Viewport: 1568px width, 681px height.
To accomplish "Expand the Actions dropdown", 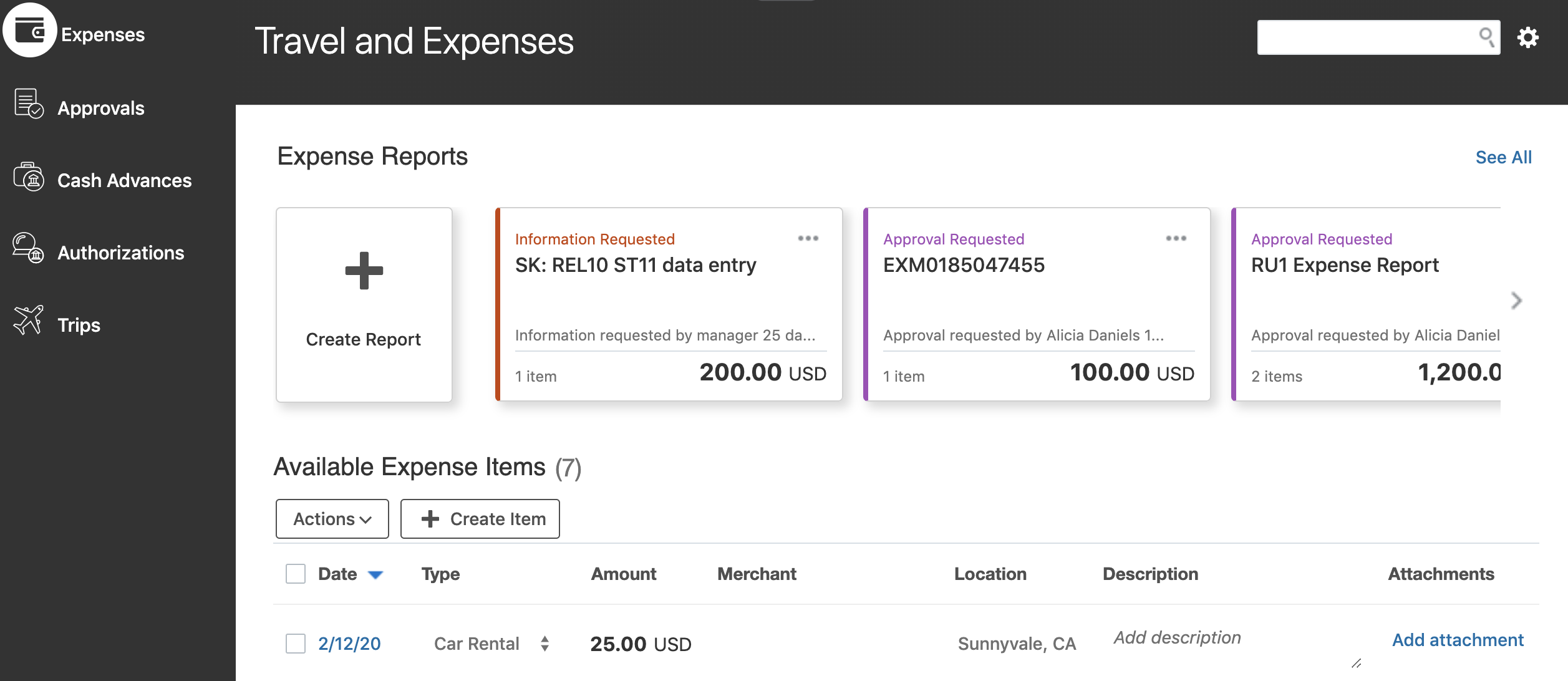I will tap(332, 519).
